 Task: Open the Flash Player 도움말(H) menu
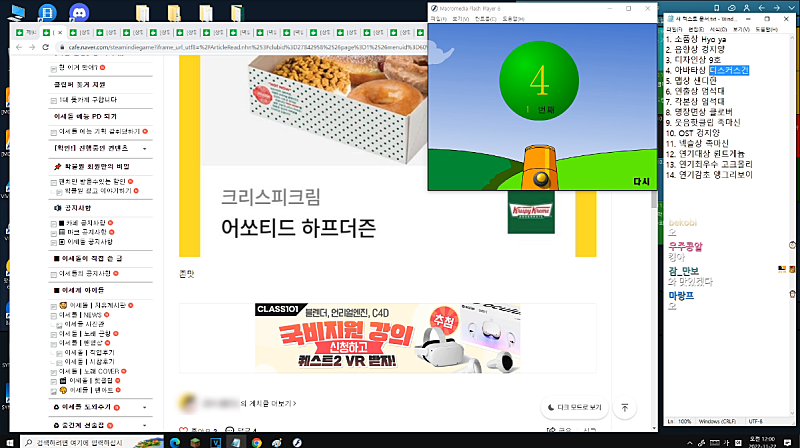[x=513, y=19]
